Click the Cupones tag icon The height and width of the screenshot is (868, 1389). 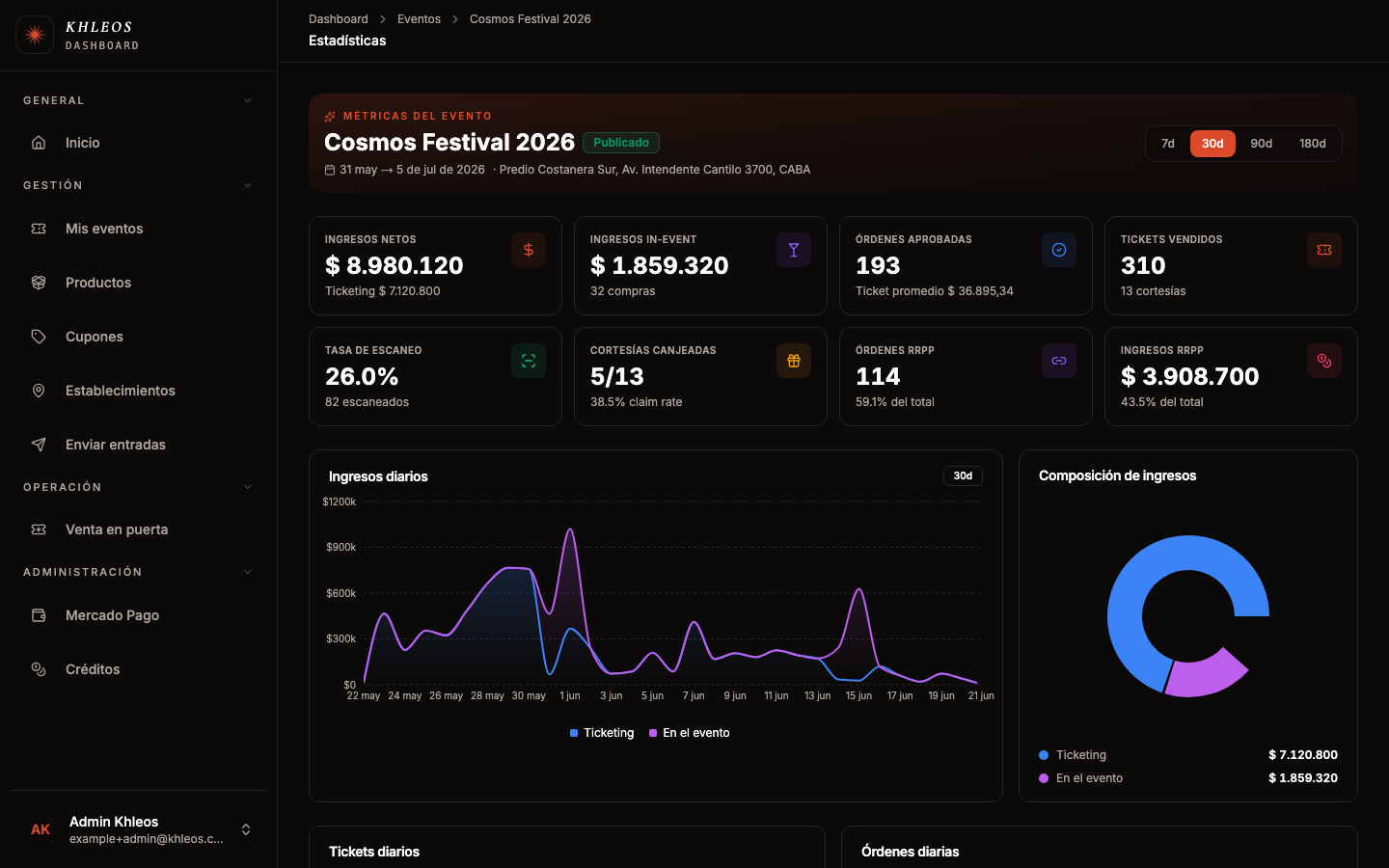(x=39, y=337)
